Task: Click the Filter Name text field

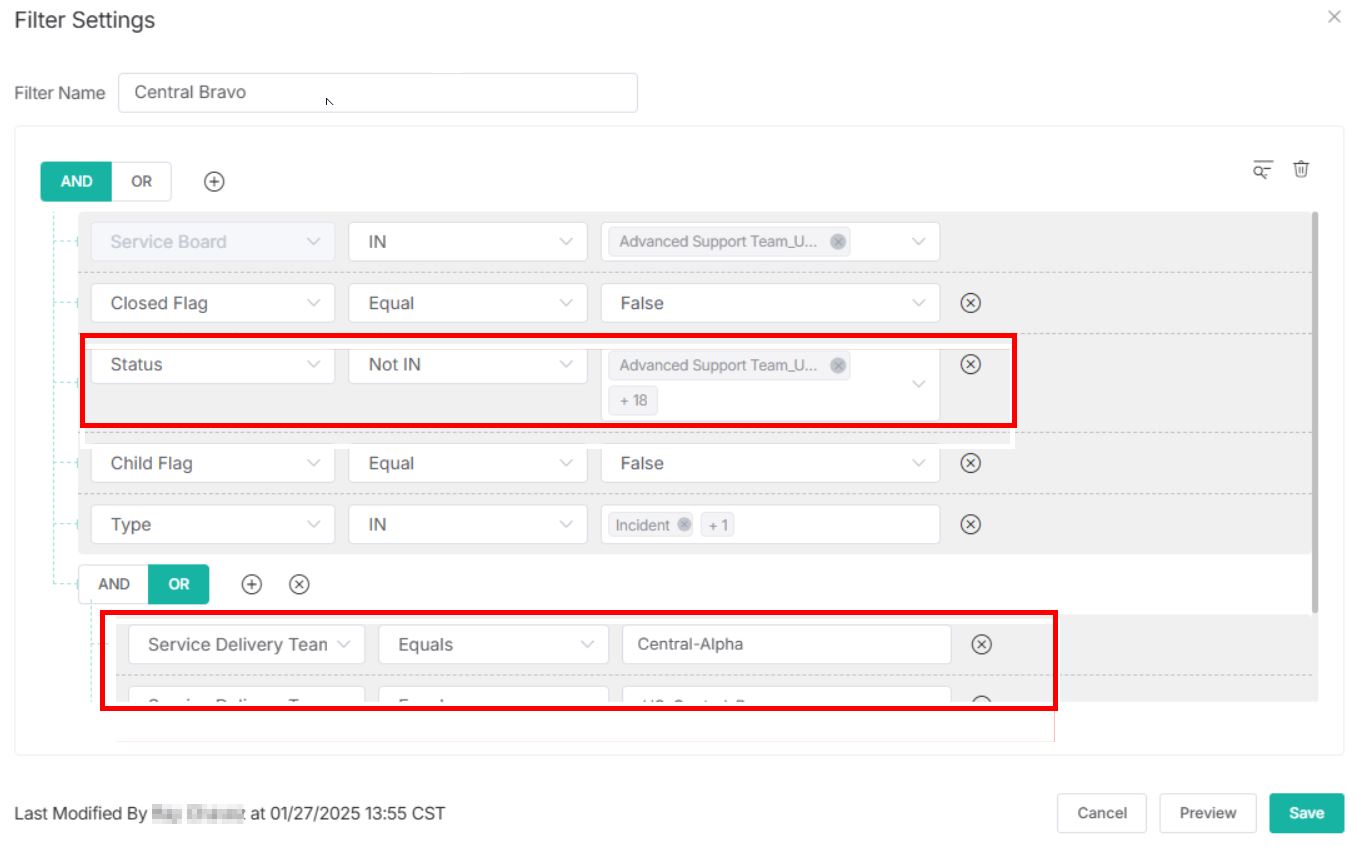Action: click(x=377, y=92)
